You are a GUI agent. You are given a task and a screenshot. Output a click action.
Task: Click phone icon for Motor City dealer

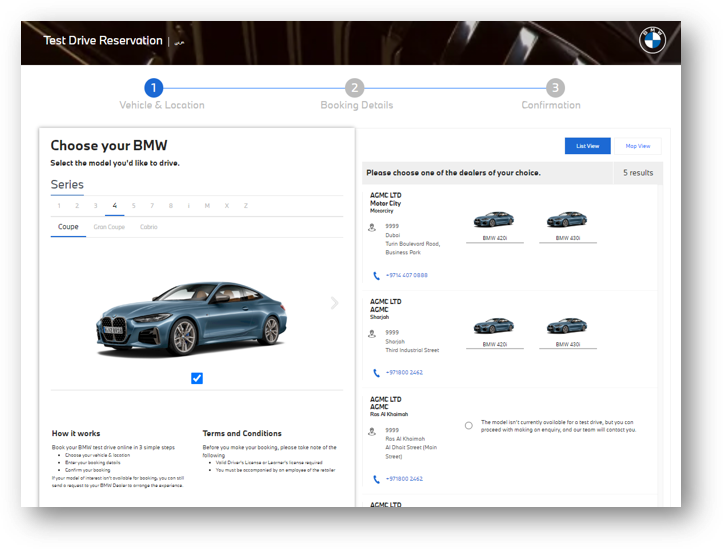click(376, 276)
